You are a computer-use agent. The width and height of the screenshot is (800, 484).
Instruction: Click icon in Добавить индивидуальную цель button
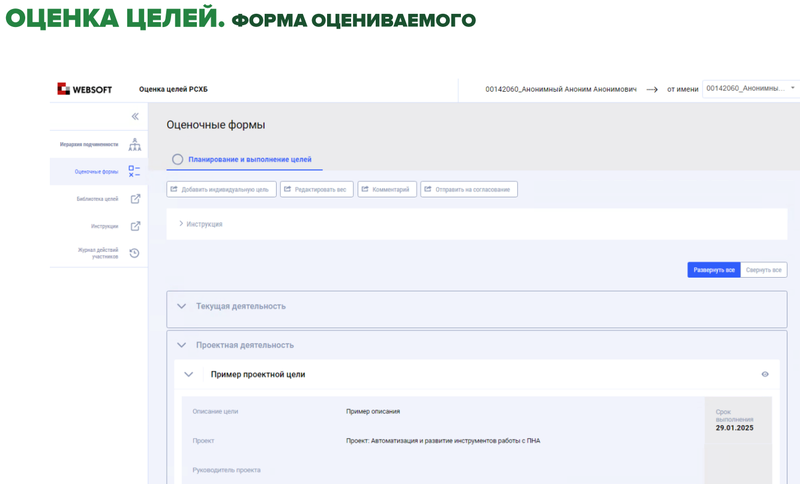(173, 189)
